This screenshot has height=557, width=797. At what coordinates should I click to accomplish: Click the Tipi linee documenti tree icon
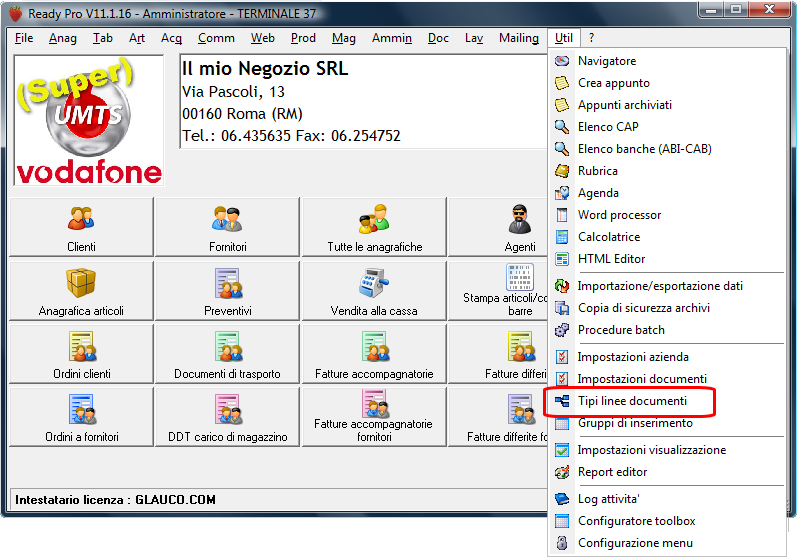[x=562, y=401]
